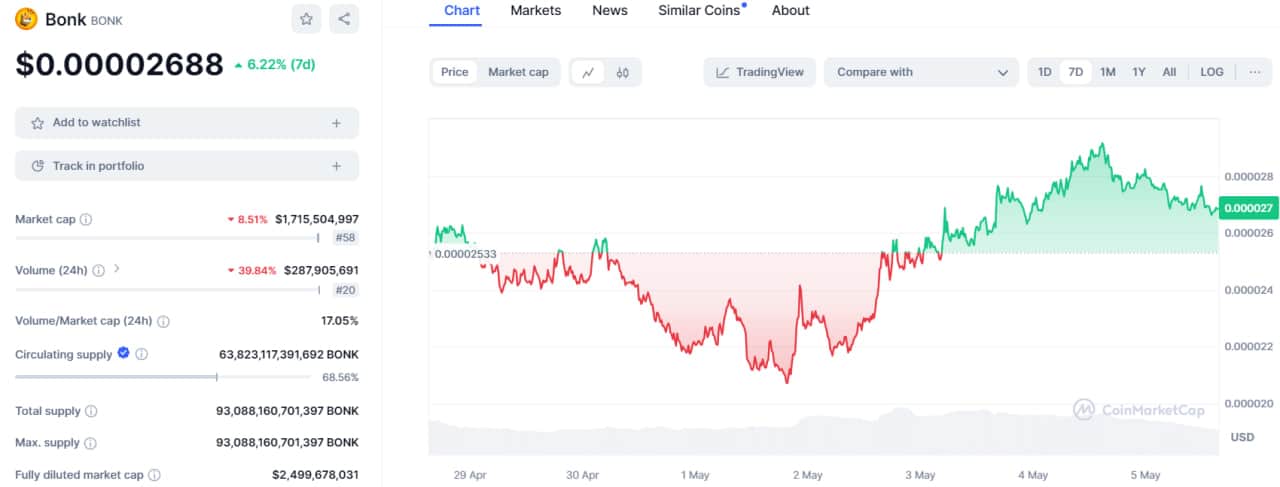Click Volume/Market cap (24h) info icon
Image resolution: width=1280 pixels, height=487 pixels.
click(x=163, y=321)
